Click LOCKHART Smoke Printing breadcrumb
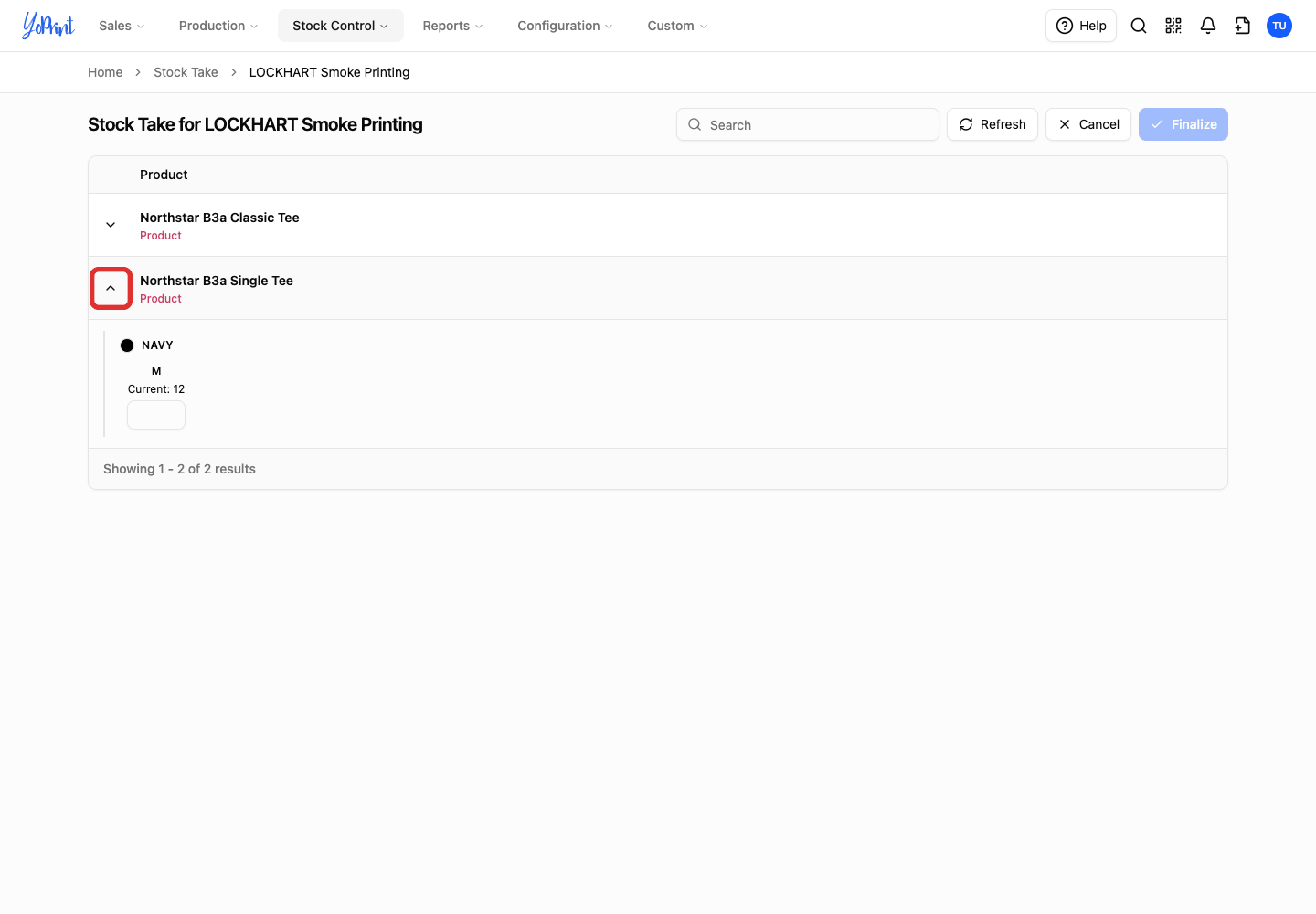This screenshot has width=1316, height=914. [329, 72]
